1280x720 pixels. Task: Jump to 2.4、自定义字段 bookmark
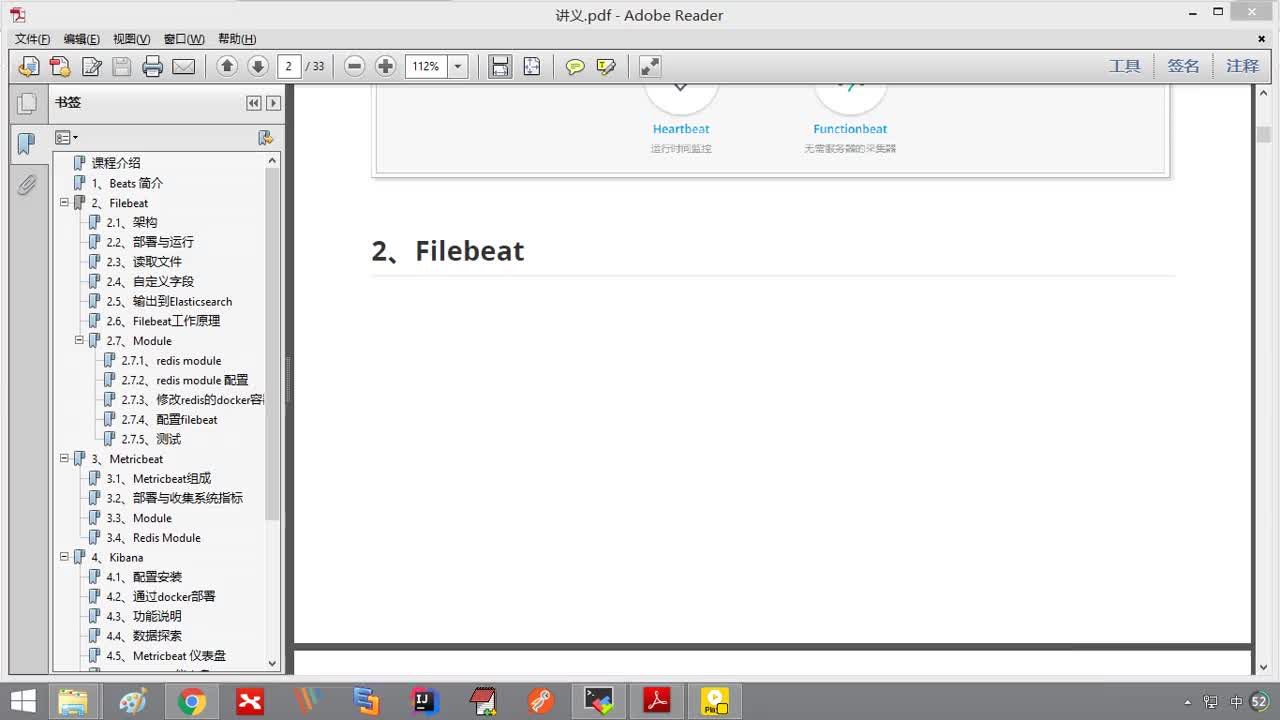tap(150, 282)
